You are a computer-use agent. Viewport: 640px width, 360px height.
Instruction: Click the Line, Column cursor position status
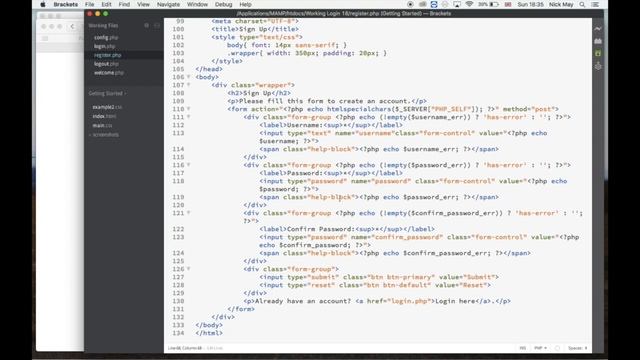tap(185, 348)
